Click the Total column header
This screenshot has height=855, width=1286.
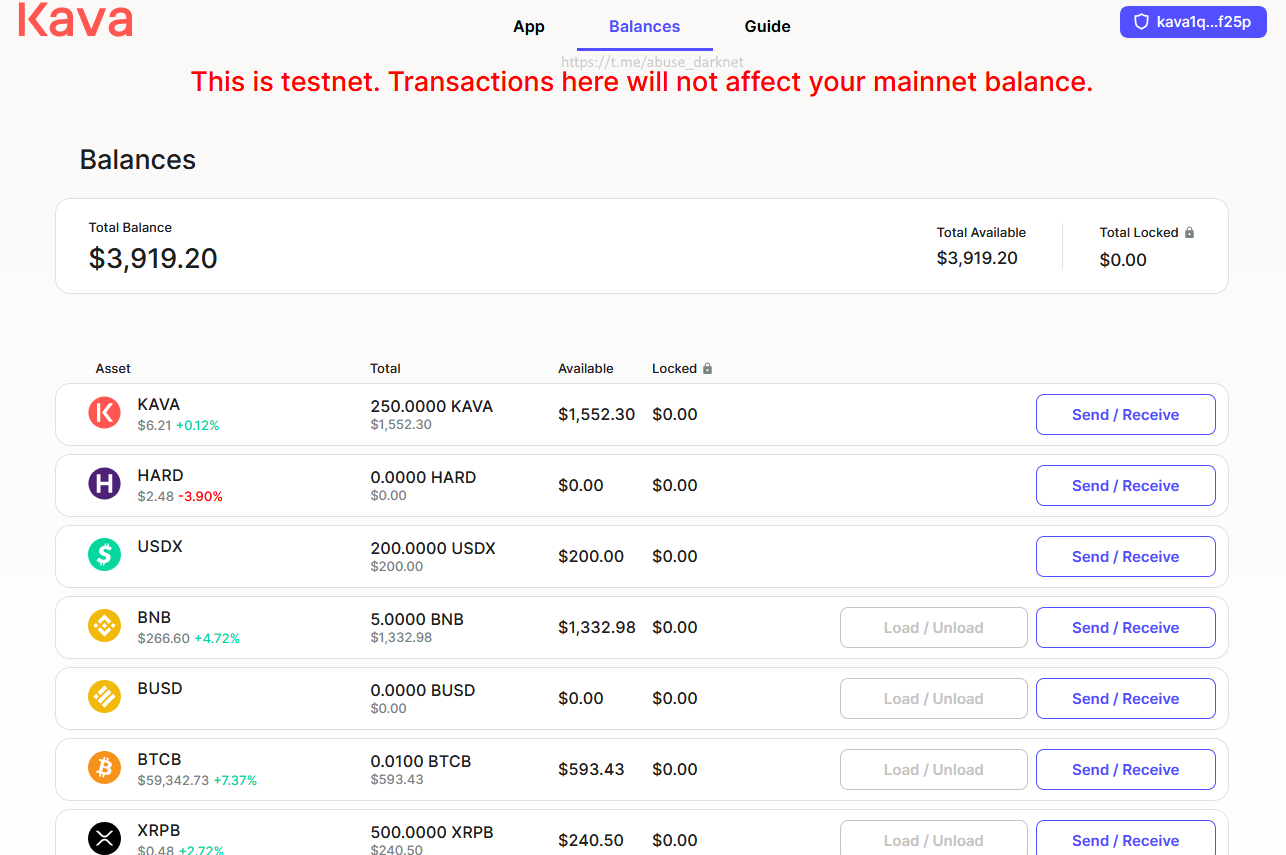point(385,369)
